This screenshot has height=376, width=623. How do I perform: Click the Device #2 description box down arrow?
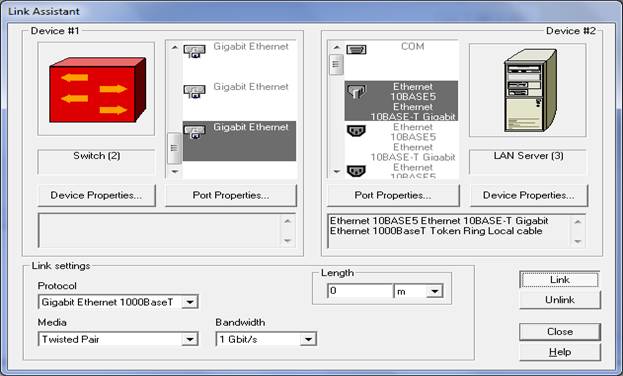coord(578,241)
